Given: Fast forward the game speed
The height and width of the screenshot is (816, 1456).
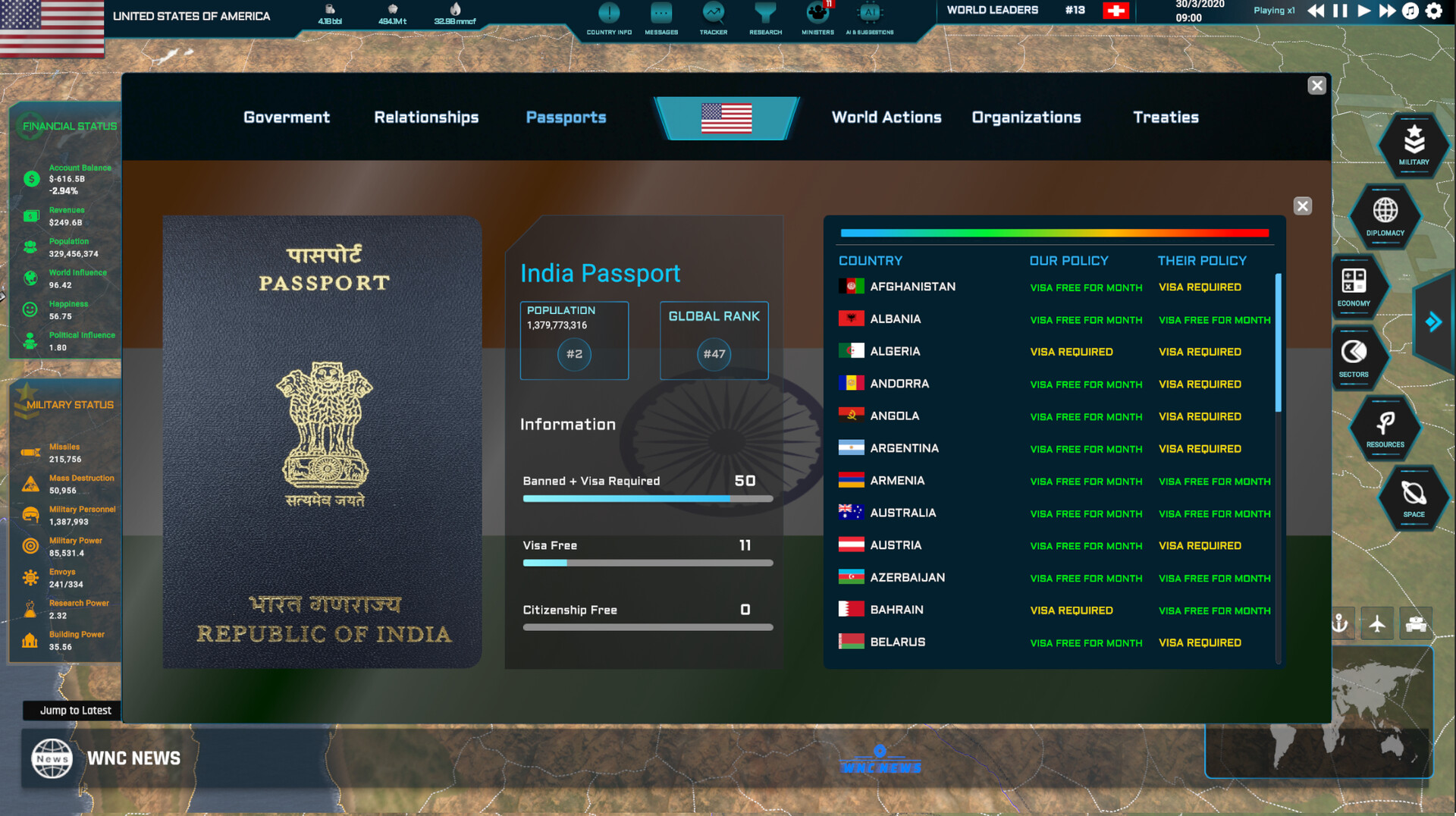Looking at the screenshot, I should pos(1387,11).
